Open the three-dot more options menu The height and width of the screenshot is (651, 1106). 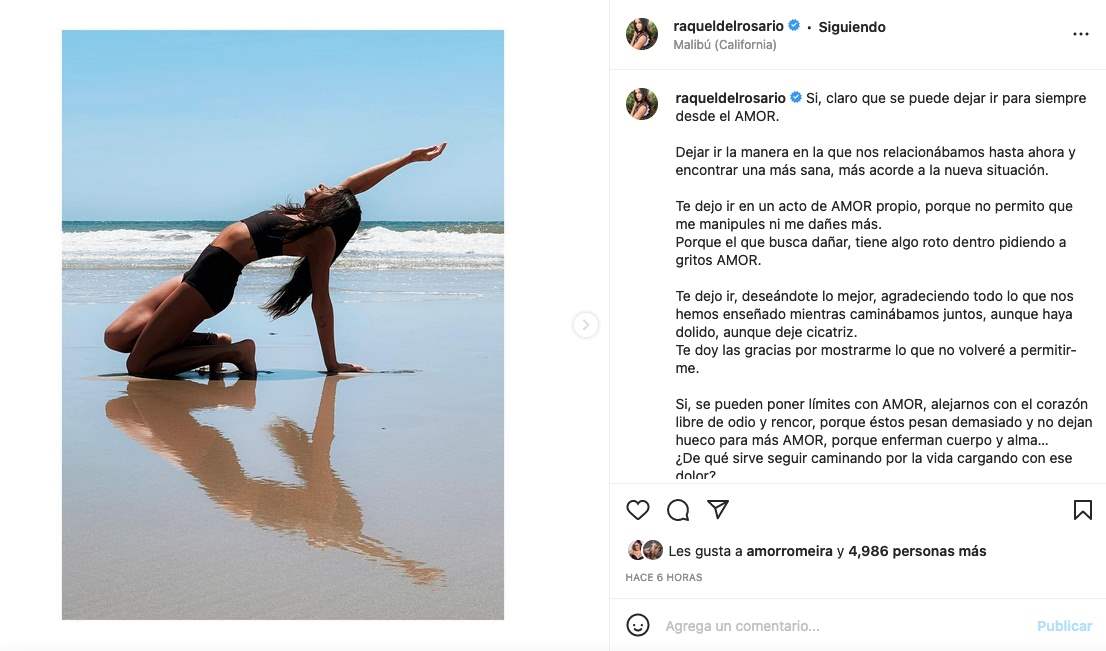pyautogui.click(x=1080, y=34)
